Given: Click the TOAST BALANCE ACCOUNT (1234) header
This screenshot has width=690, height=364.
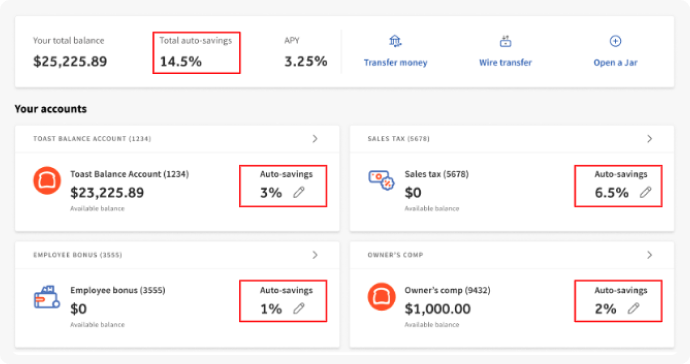Looking at the screenshot, I should pyautogui.click(x=92, y=139).
